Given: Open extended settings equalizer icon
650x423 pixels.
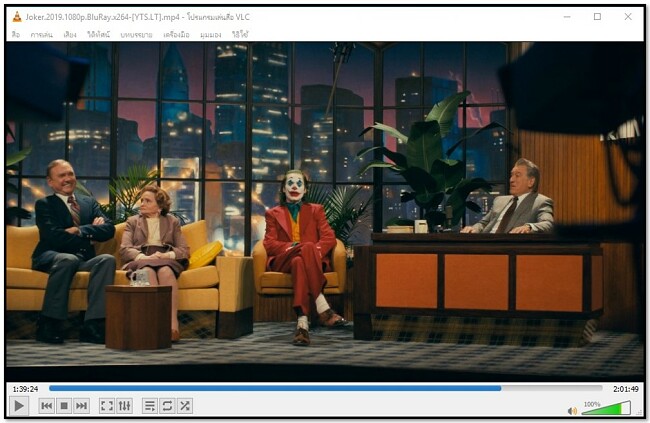Looking at the screenshot, I should click(124, 406).
